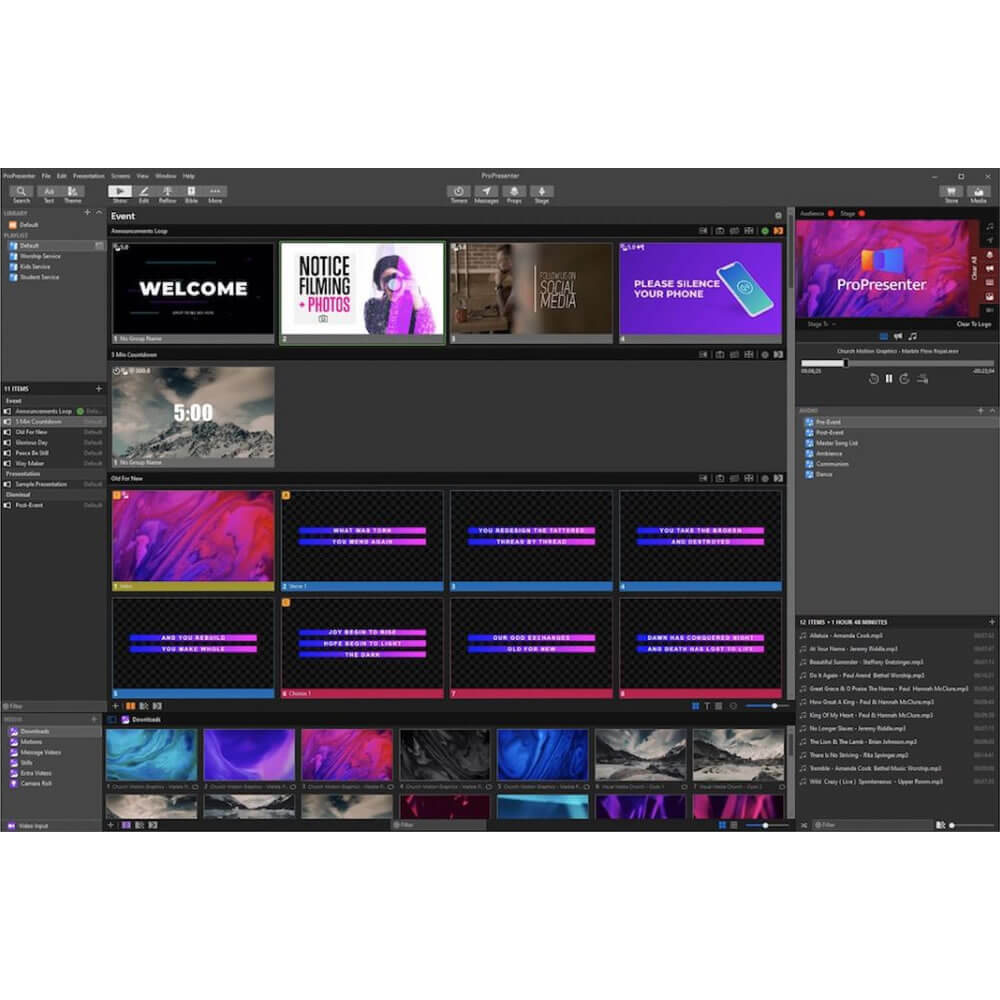Viewport: 1000px width, 1000px height.
Task: Click the Clear To Logo button
Action: coord(972,323)
